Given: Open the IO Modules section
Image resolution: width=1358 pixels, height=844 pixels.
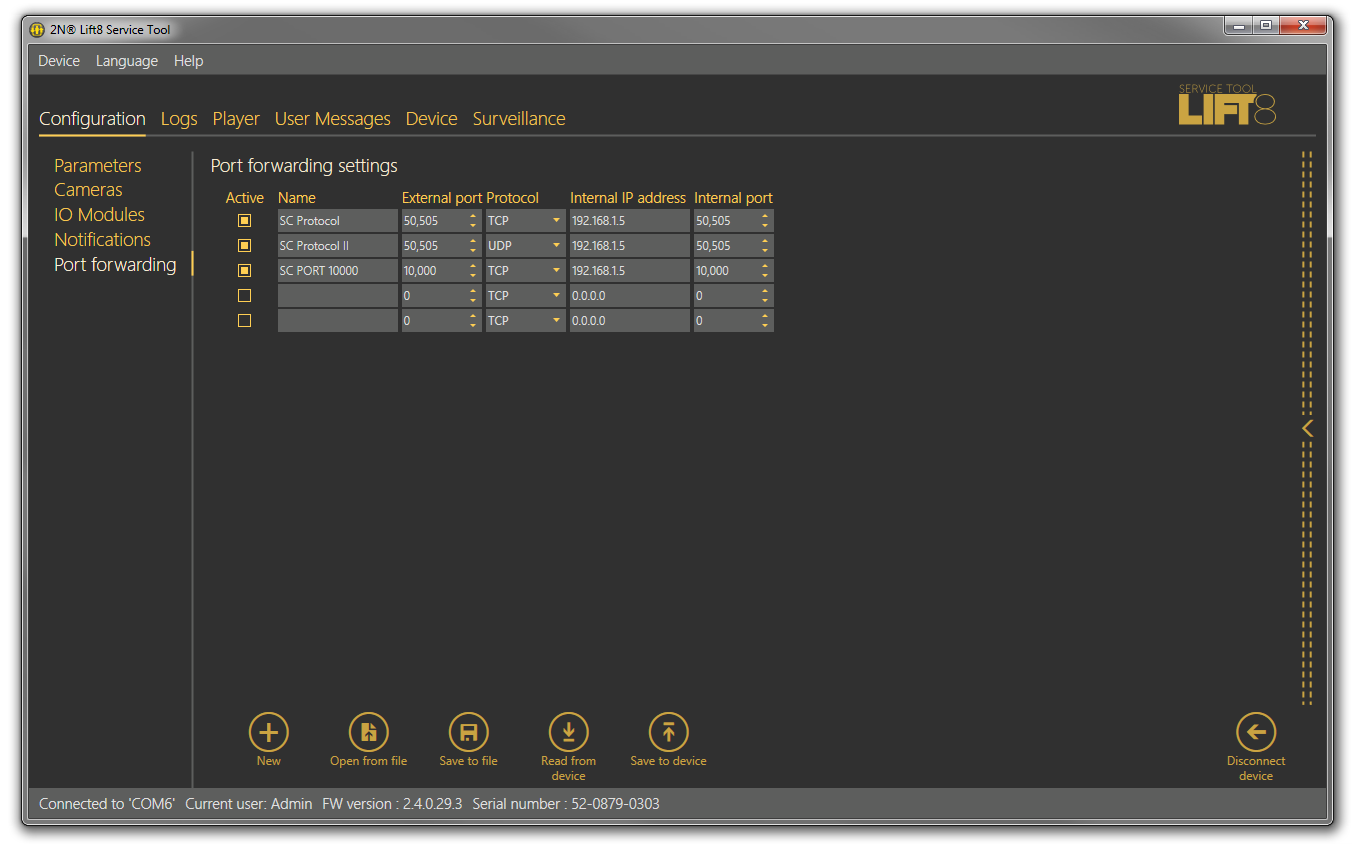Looking at the screenshot, I should coord(99,215).
